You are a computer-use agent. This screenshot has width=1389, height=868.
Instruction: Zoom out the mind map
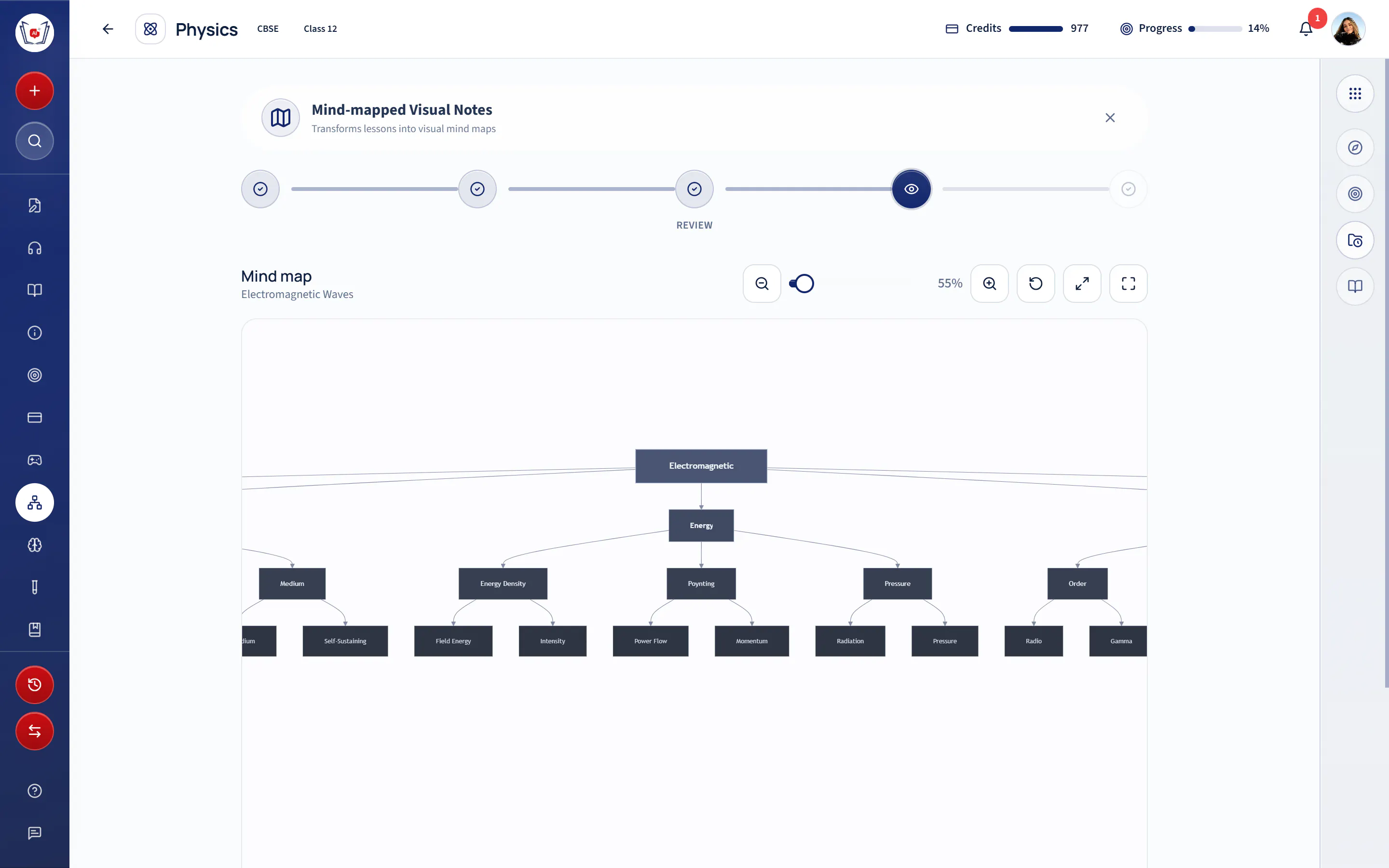tap(762, 284)
